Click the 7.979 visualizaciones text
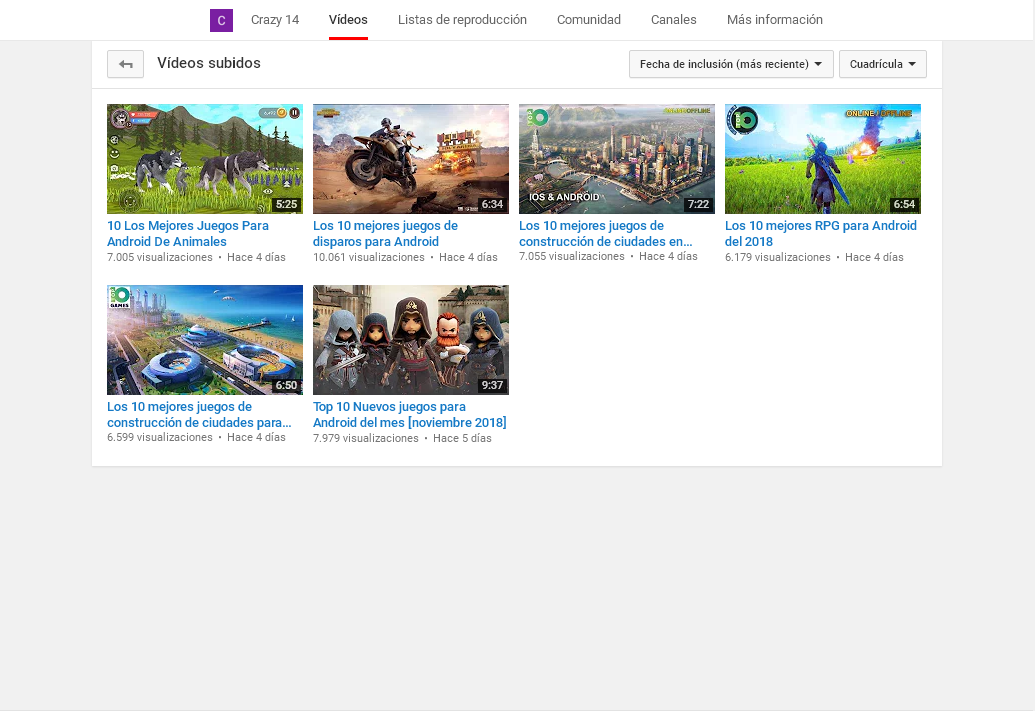The image size is (1035, 711). click(366, 438)
